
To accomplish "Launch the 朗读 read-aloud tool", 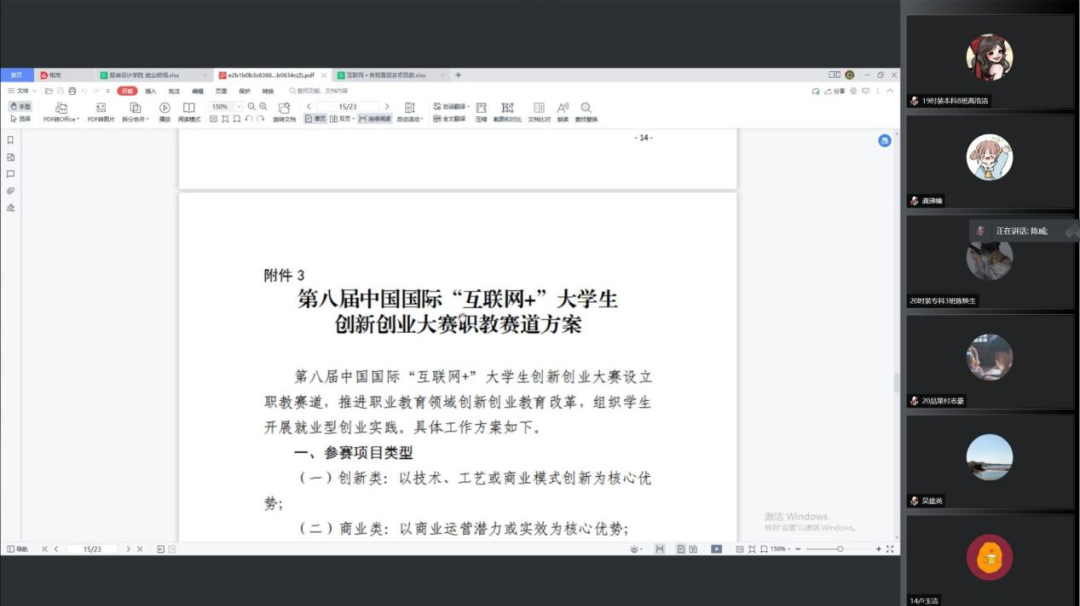I will [x=563, y=111].
